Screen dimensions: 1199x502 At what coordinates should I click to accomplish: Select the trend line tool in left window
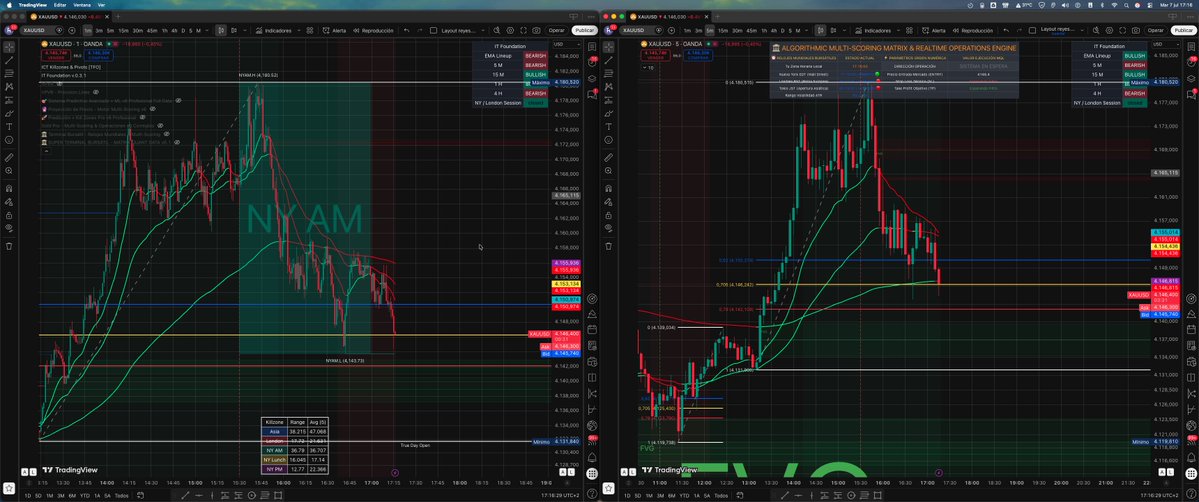tap(9, 60)
